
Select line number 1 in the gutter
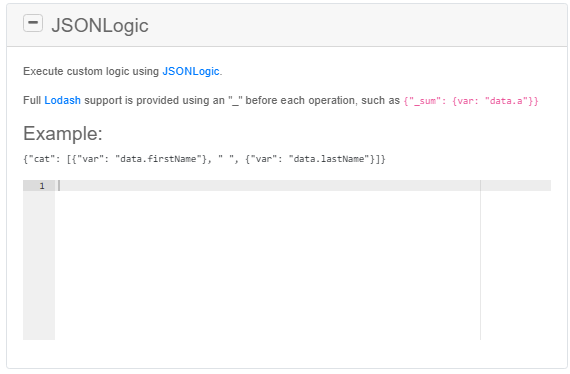tap(42, 186)
